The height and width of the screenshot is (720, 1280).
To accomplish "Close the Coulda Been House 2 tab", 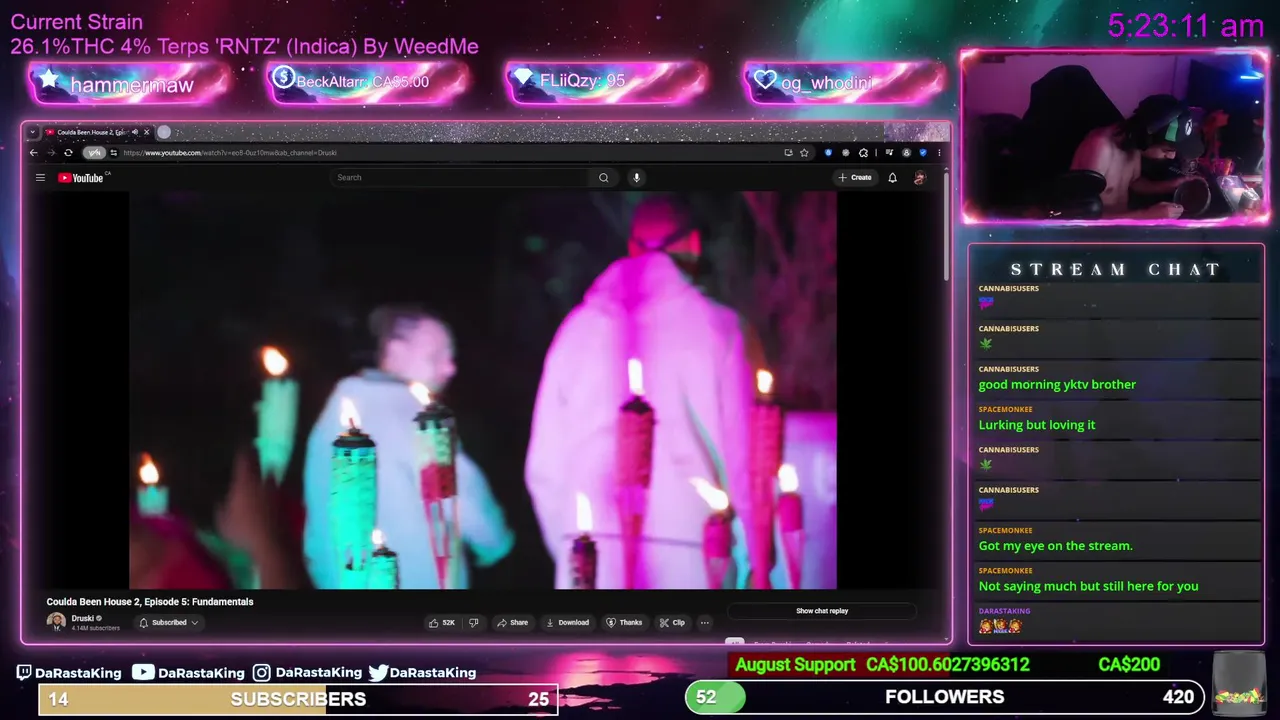I will pyautogui.click(x=147, y=132).
